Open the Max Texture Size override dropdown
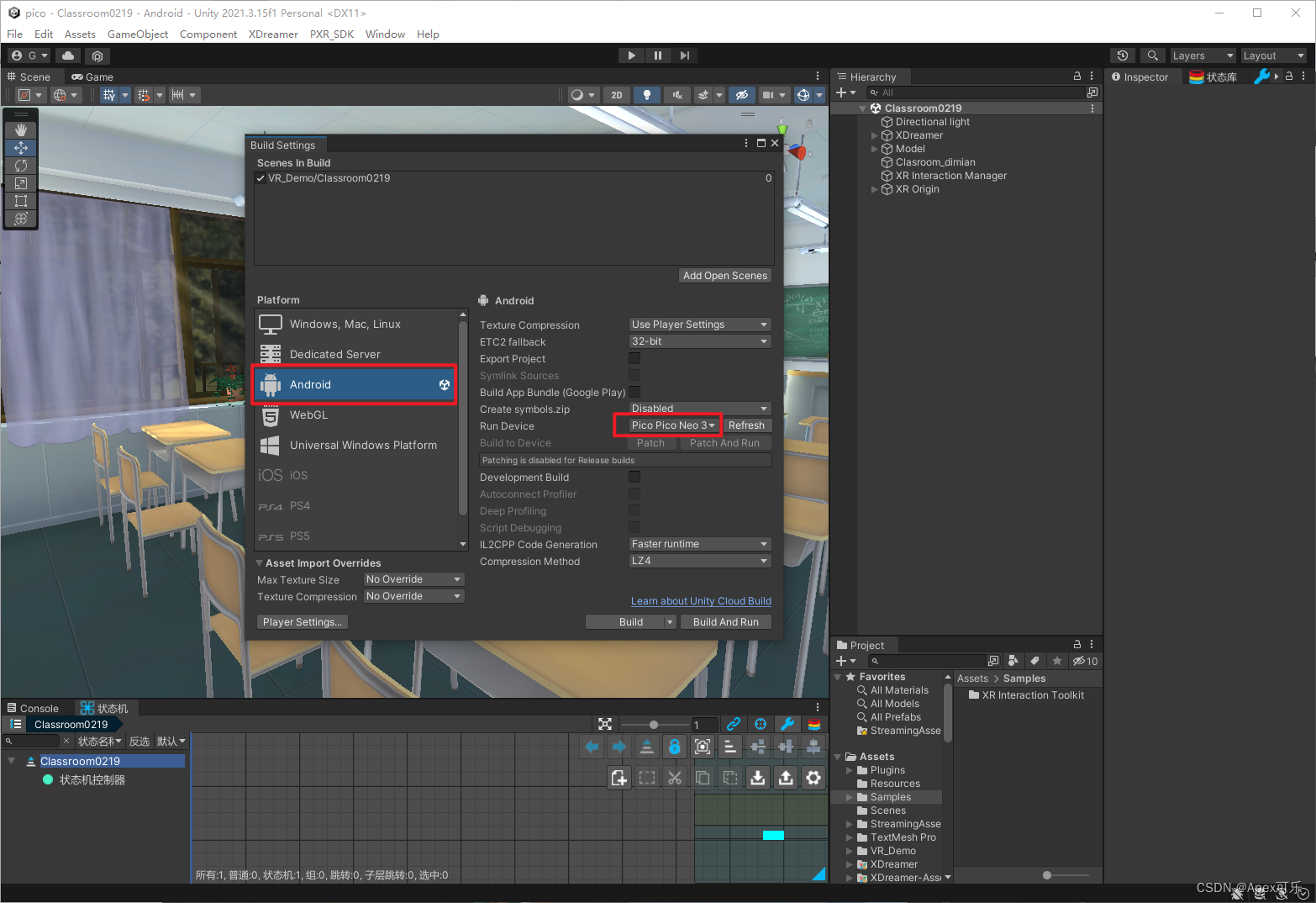Image resolution: width=1316 pixels, height=903 pixels. point(414,579)
